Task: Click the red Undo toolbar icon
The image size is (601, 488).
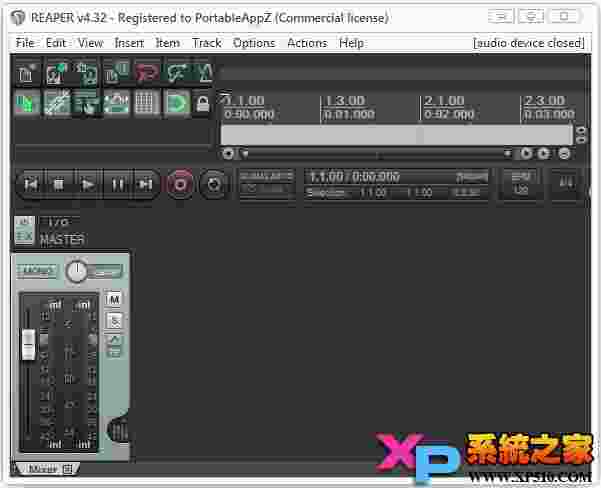Action: (x=147, y=73)
